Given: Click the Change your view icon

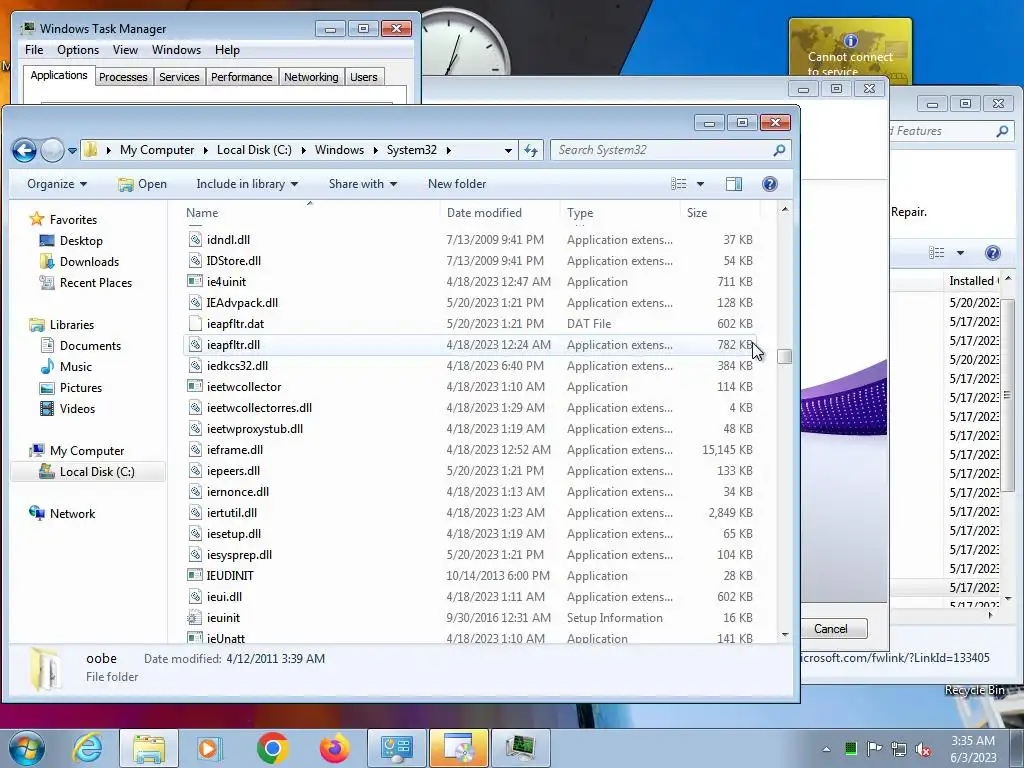Looking at the screenshot, I should [x=679, y=184].
